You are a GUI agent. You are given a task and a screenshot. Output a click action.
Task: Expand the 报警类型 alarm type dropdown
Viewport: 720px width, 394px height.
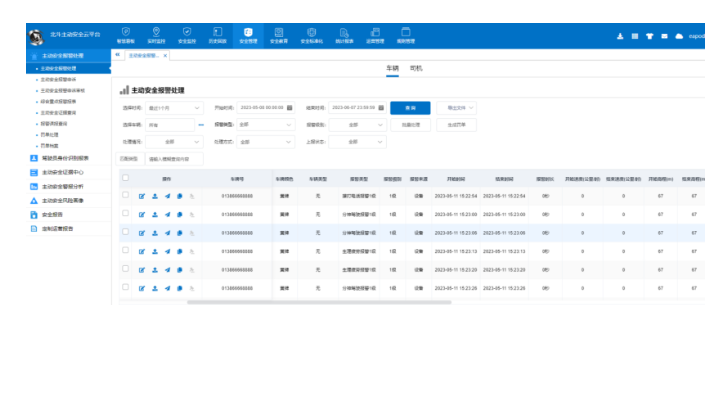coord(265,125)
